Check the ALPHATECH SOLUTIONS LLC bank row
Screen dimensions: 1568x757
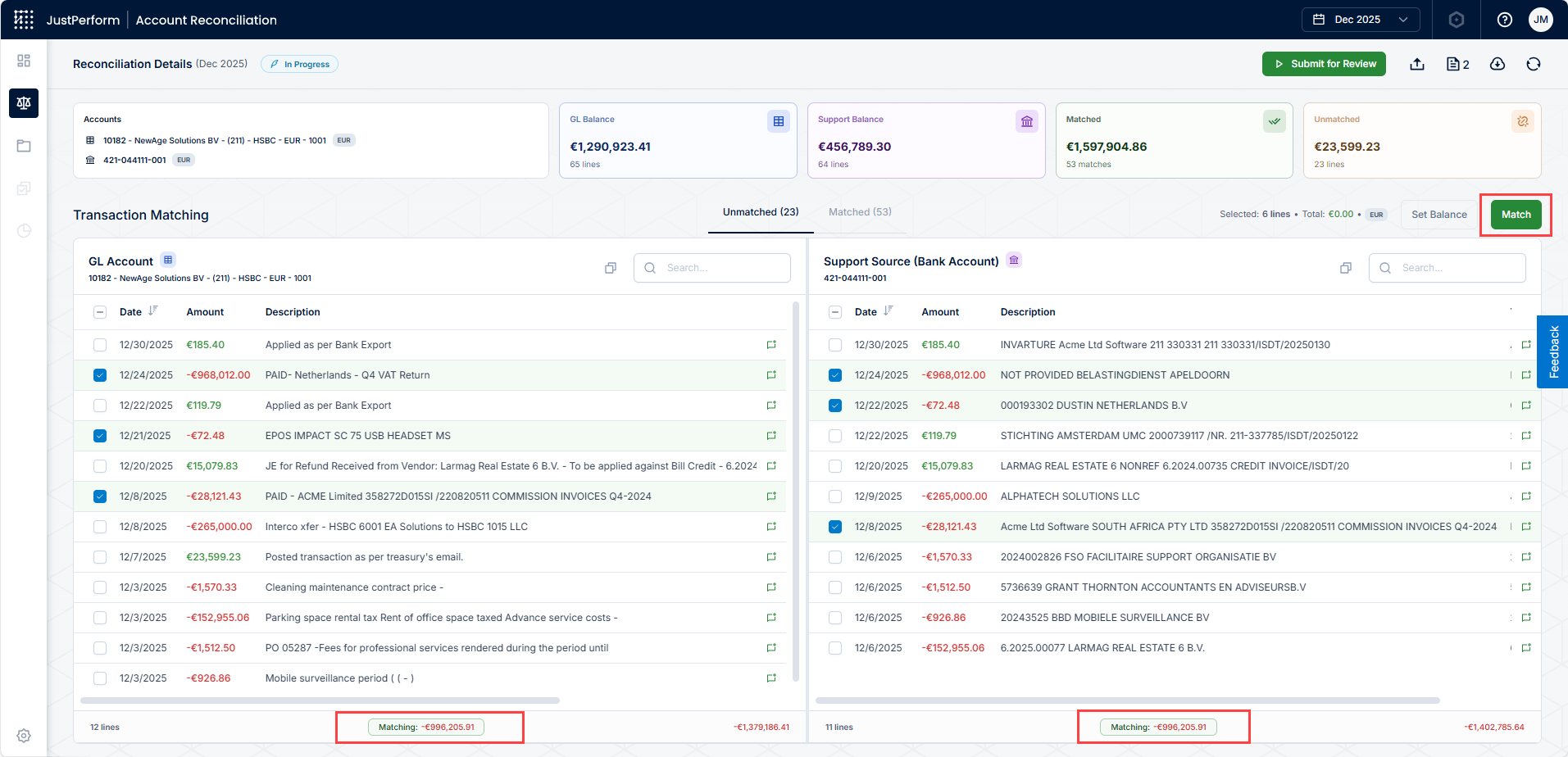click(x=835, y=496)
